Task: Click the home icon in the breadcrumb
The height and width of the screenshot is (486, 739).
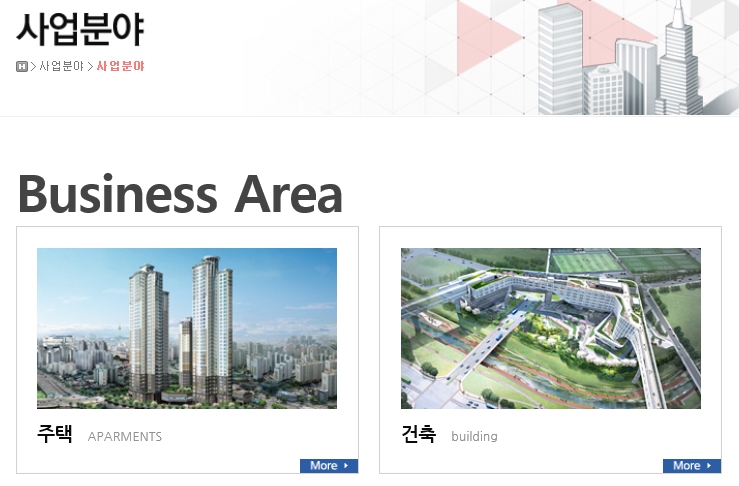Action: click(x=22, y=66)
